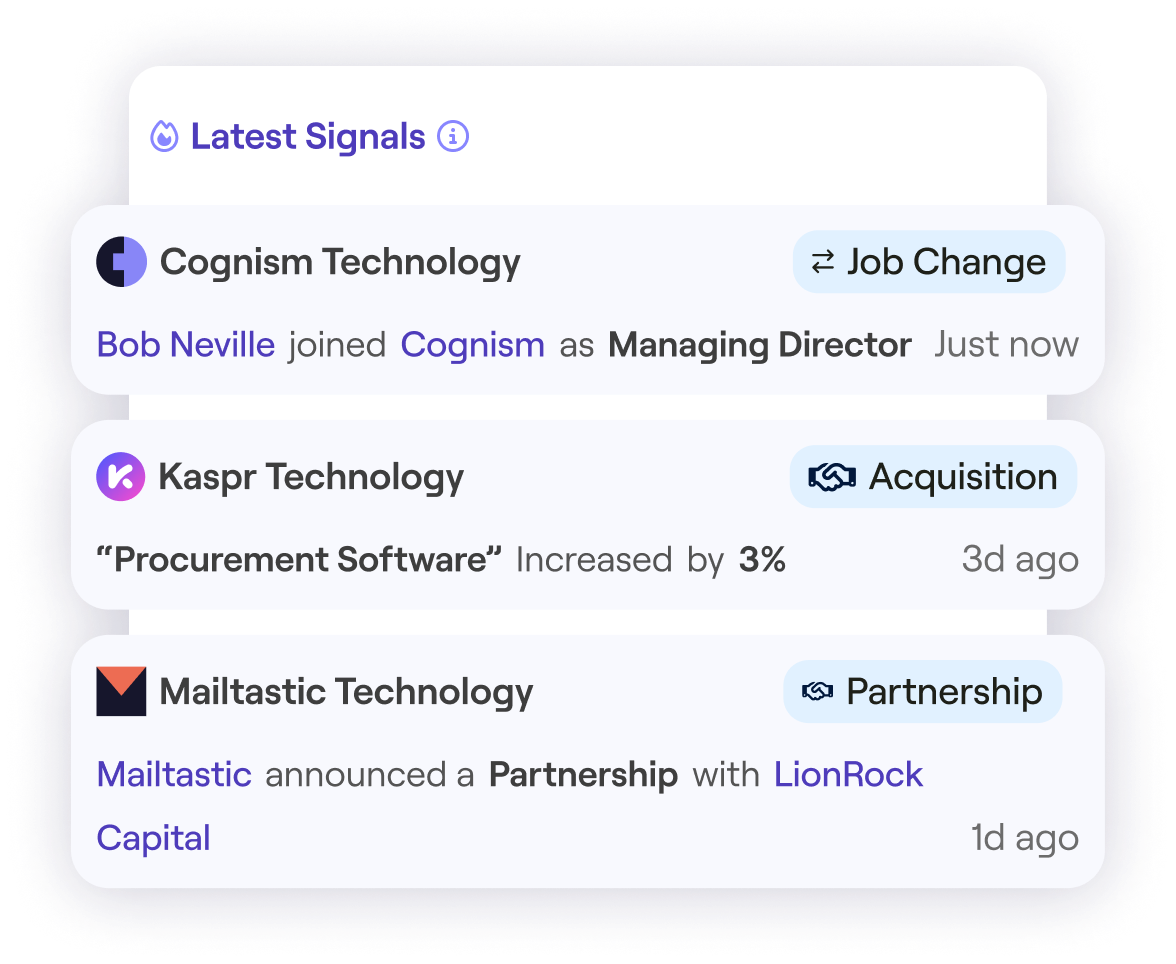The width and height of the screenshot is (1176, 964).
Task: Click the handshake icon in Acquisition tag
Action: [x=832, y=477]
